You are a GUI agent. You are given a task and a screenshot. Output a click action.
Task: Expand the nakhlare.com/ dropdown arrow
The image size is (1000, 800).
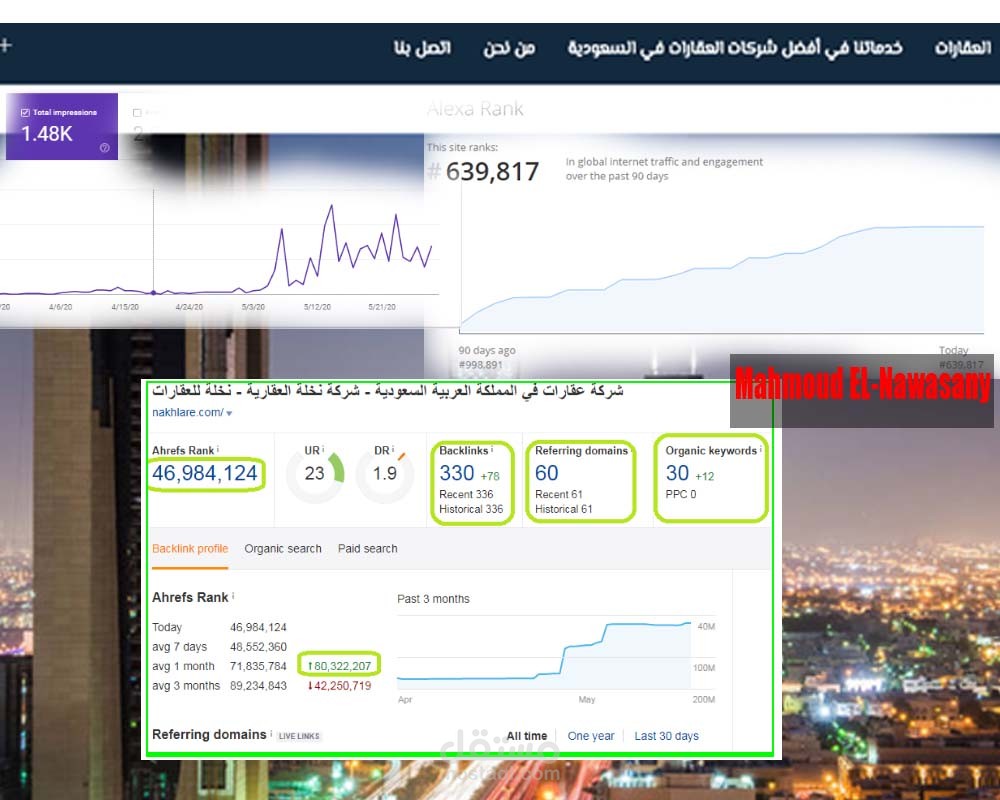pos(229,413)
